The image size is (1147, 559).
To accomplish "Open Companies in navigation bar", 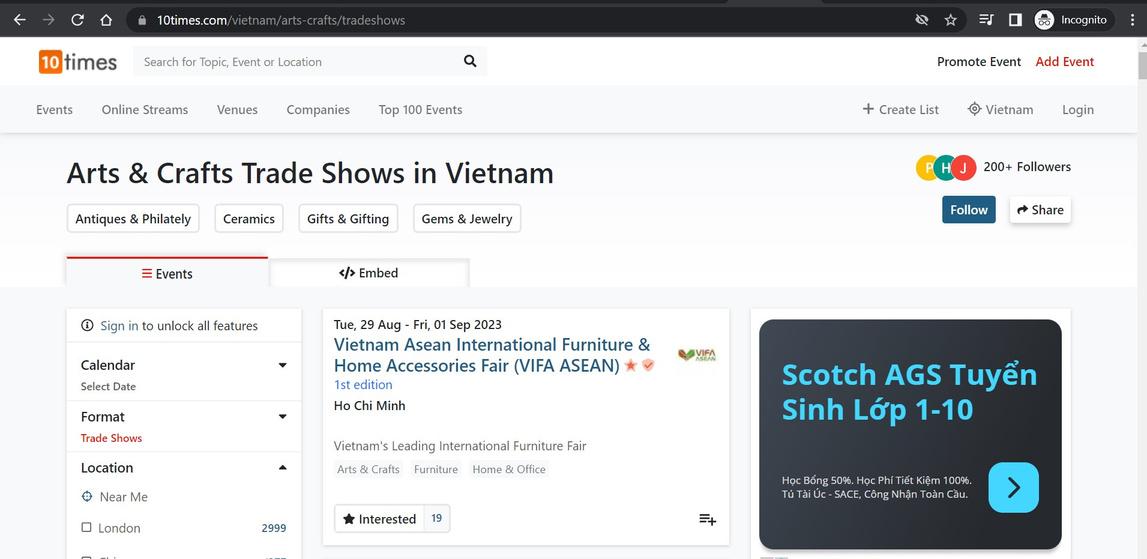I will [x=318, y=110].
